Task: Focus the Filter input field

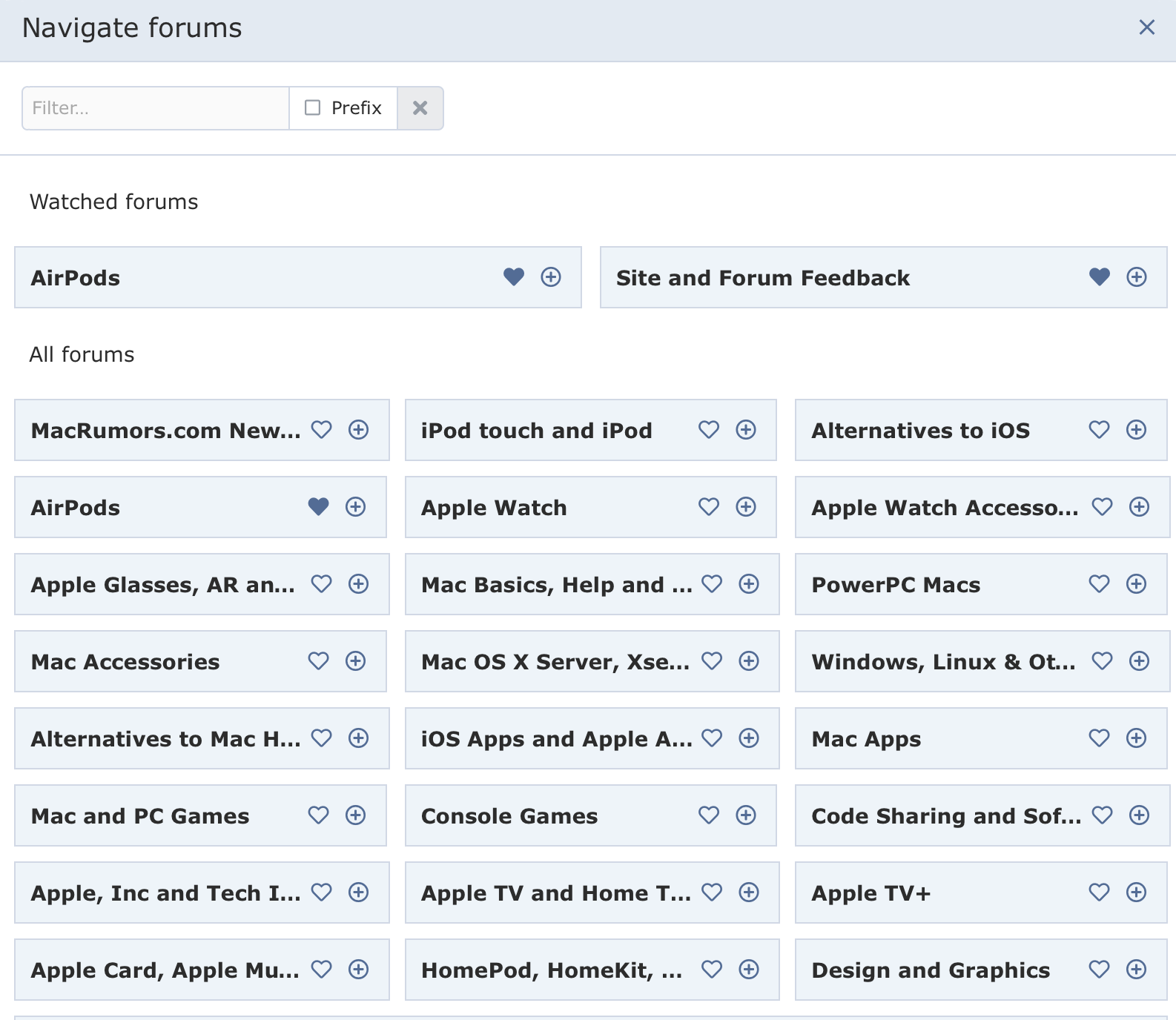Action: pyautogui.click(x=156, y=108)
